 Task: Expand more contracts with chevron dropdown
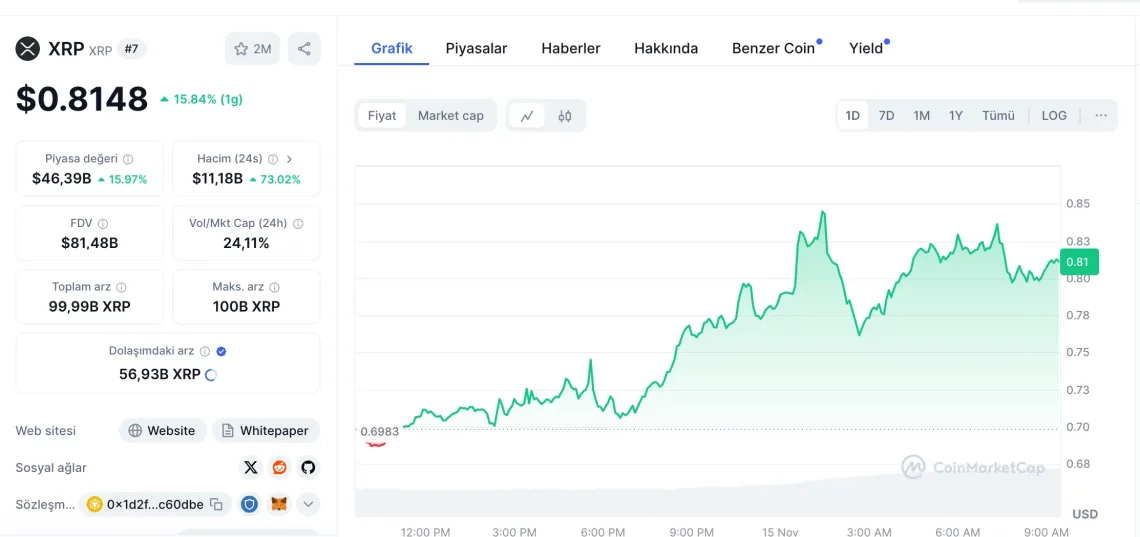(308, 504)
